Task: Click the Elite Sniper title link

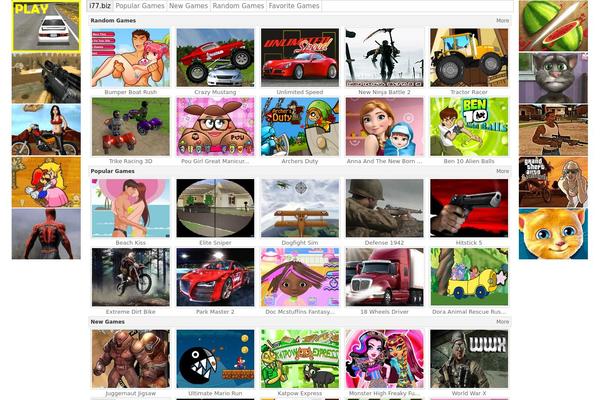Action: [x=215, y=243]
